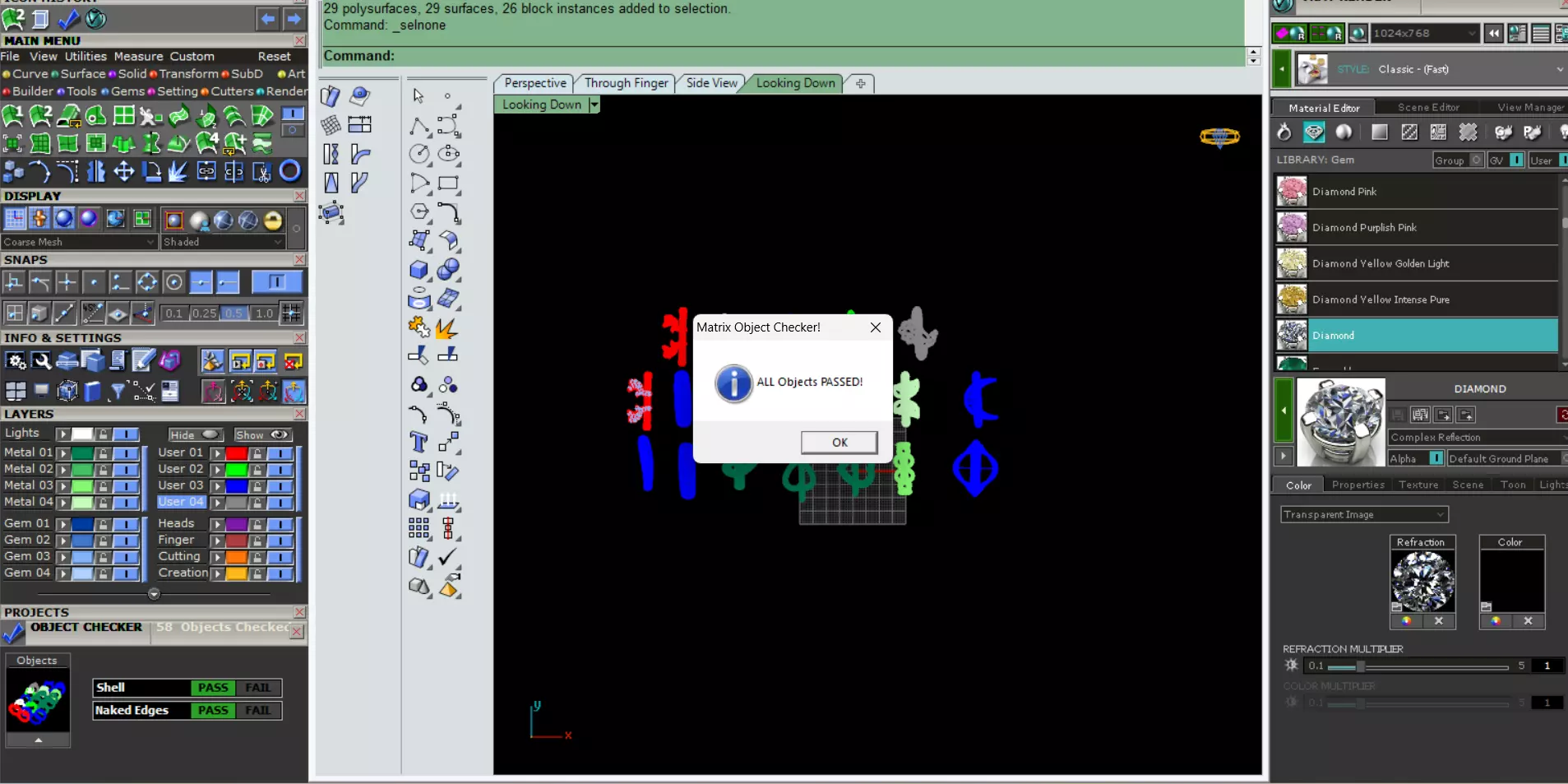
Task: Select the Diamond Pink material
Action: 1416,192
